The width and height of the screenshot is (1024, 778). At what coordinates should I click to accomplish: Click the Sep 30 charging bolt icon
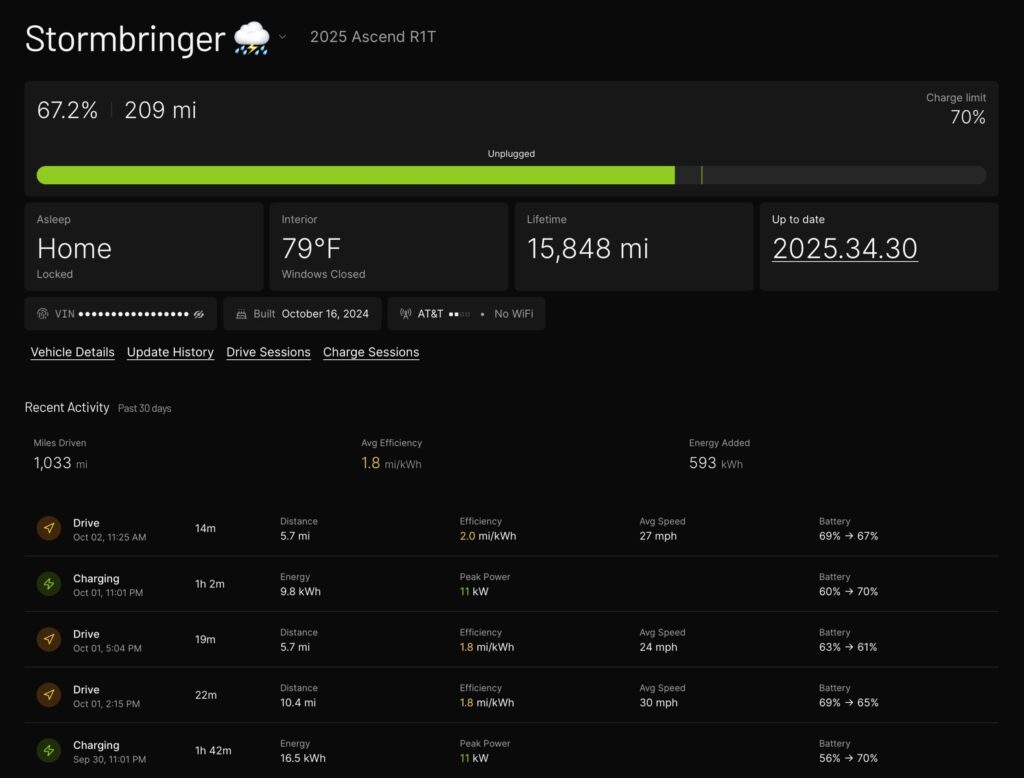[49, 751]
